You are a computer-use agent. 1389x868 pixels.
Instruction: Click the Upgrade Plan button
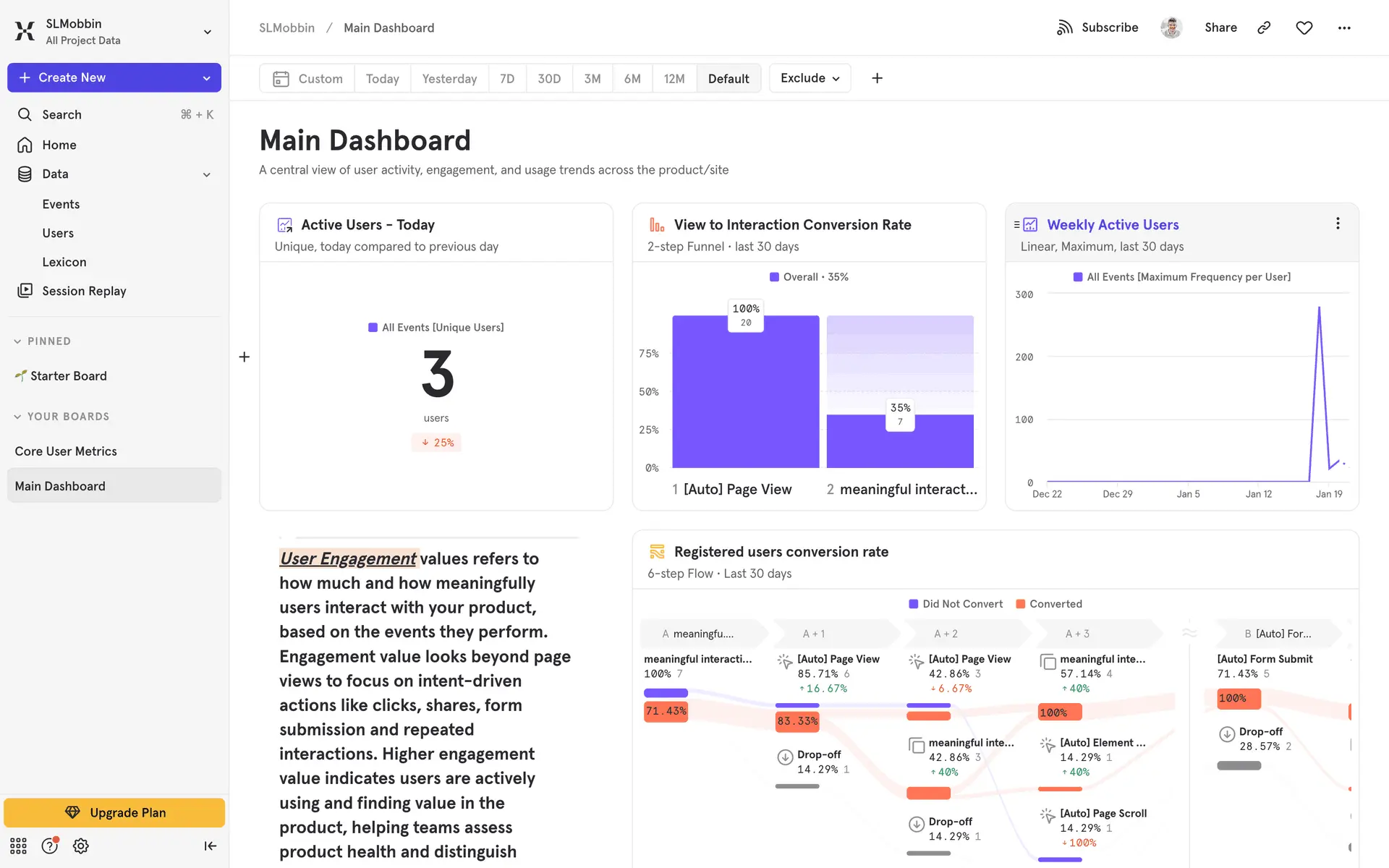pyautogui.click(x=114, y=812)
